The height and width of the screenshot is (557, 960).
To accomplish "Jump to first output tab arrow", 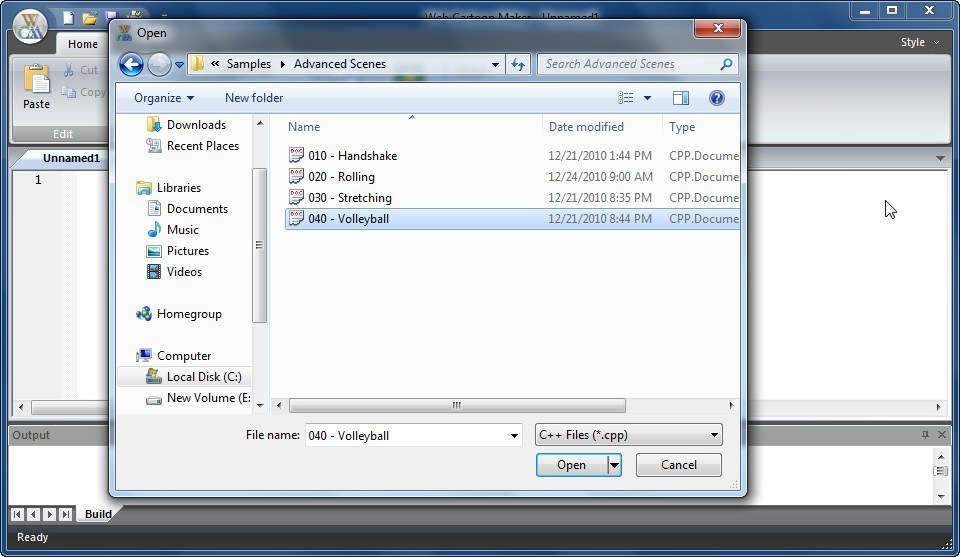I will point(17,514).
